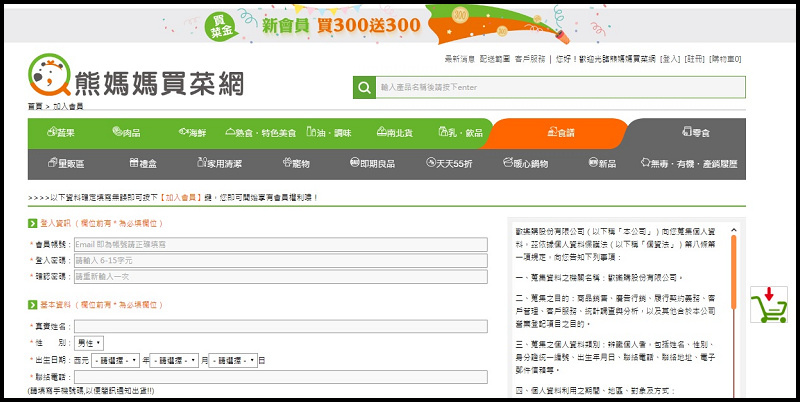Focus the product name search field

click(x=561, y=88)
